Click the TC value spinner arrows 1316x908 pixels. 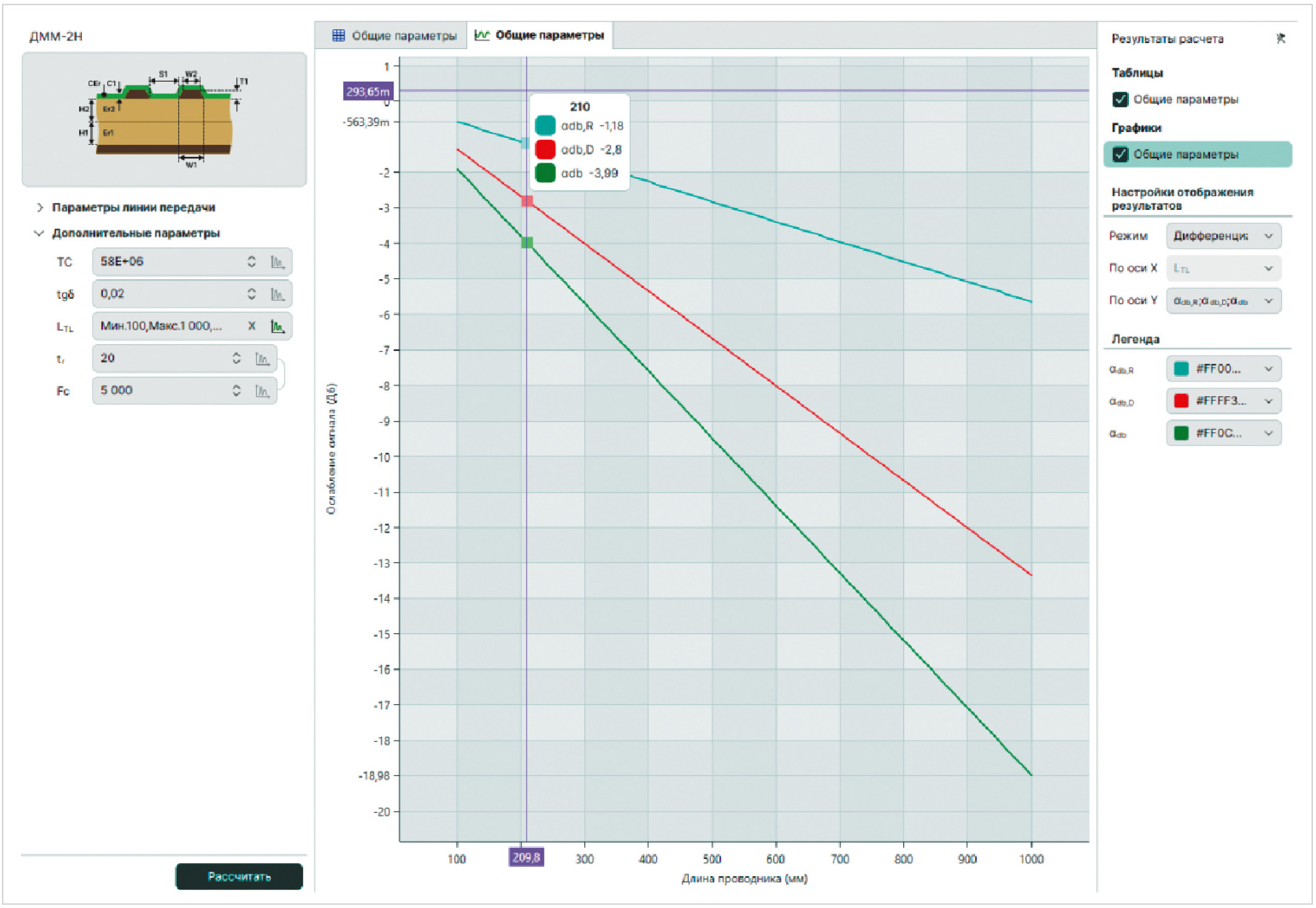pyautogui.click(x=251, y=262)
